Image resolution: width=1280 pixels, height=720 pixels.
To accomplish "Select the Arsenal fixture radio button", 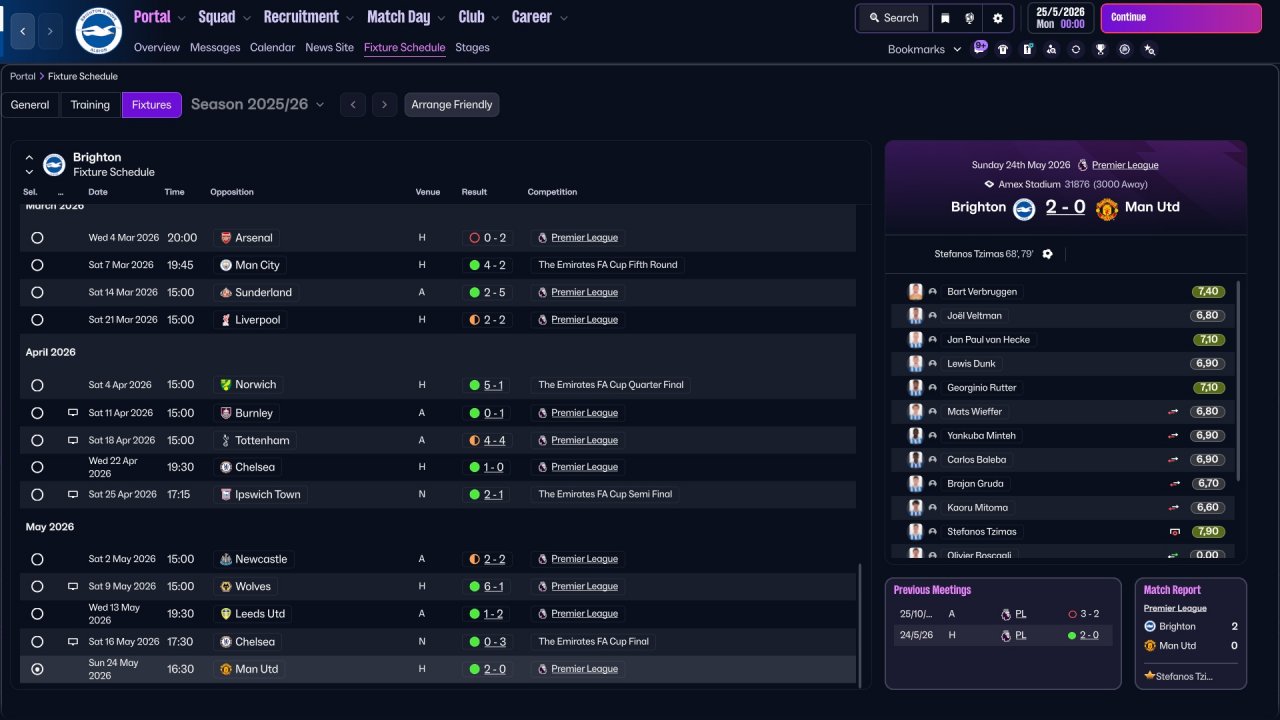I will (37, 238).
